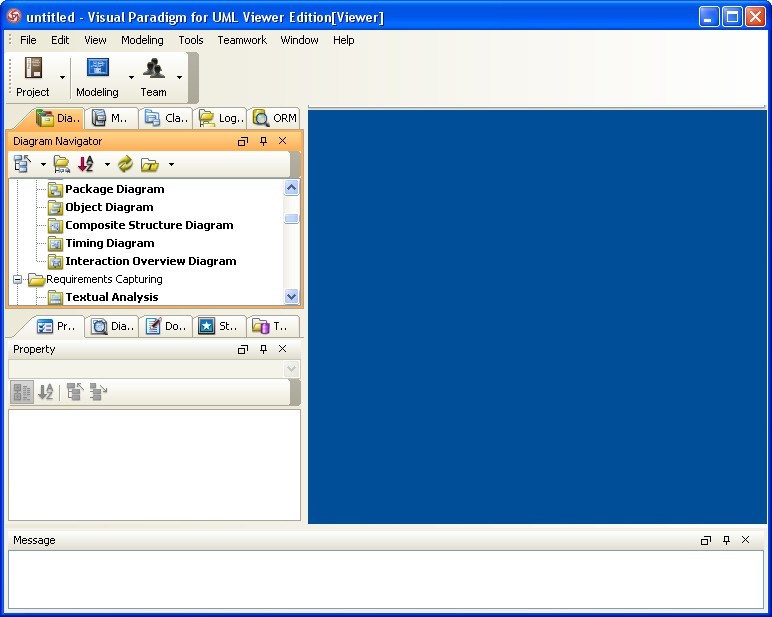Image resolution: width=772 pixels, height=617 pixels.
Task: Select the Requirements Capturing folder label
Action: click(104, 279)
